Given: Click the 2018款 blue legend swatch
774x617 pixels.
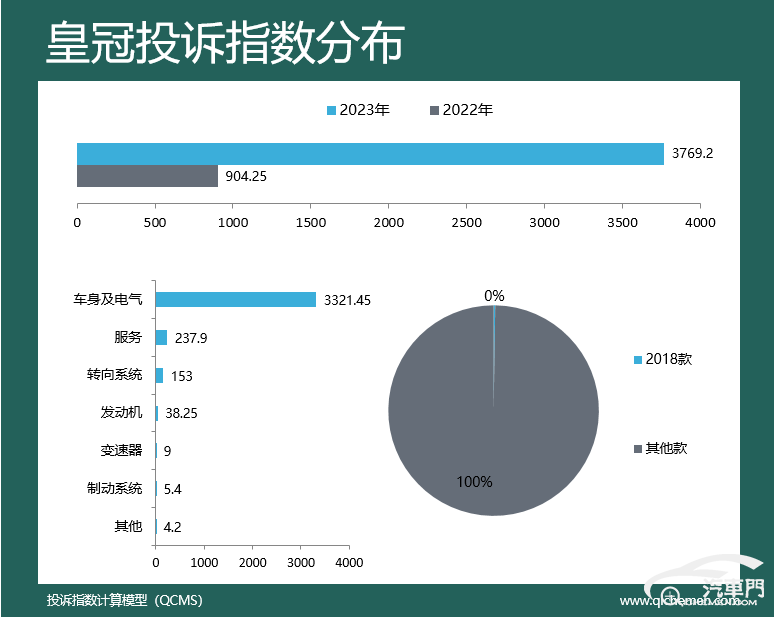Looking at the screenshot, I should (638, 360).
